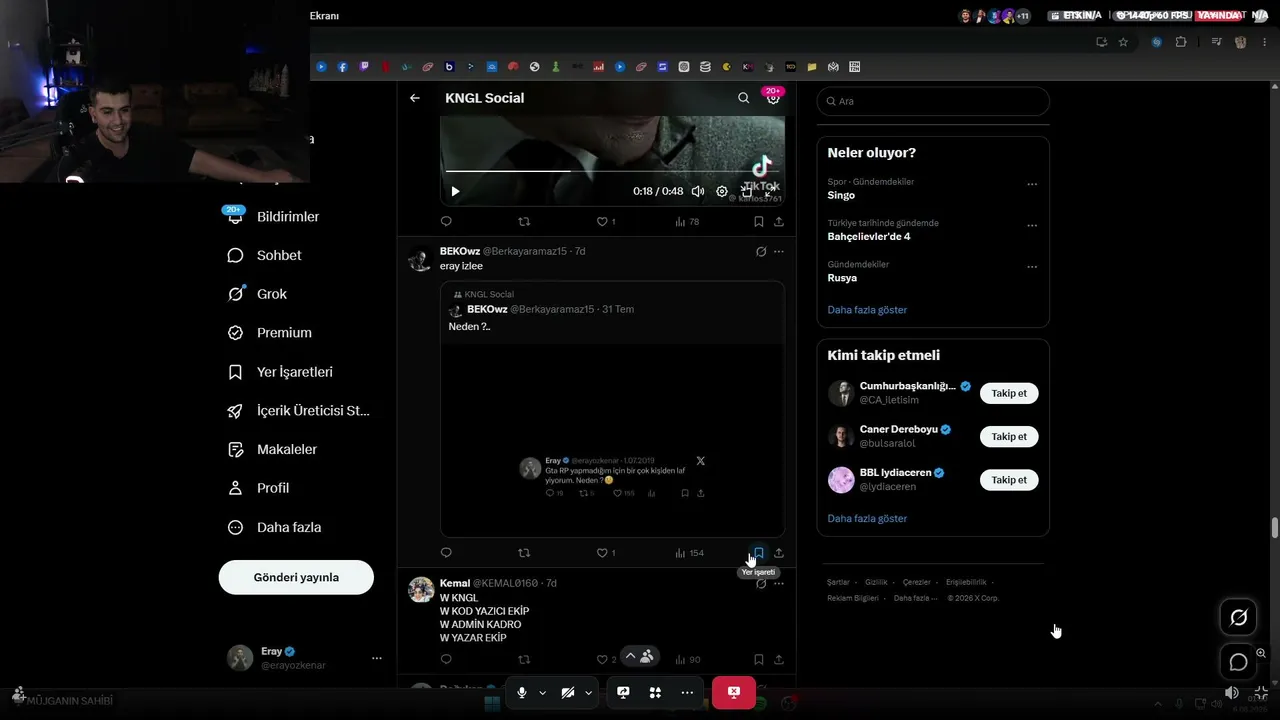Screen dimensions: 1280x720
Task: Open Yer İşaretleri in the sidebar
Action: point(281,372)
